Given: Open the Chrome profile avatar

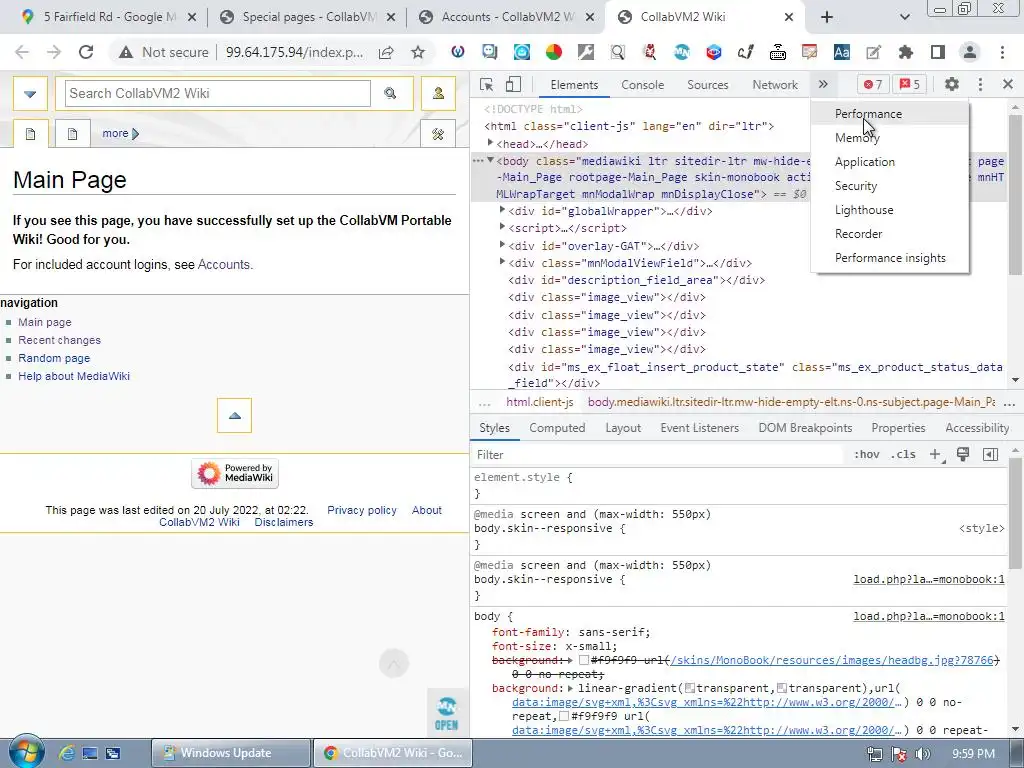Looking at the screenshot, I should 970,52.
